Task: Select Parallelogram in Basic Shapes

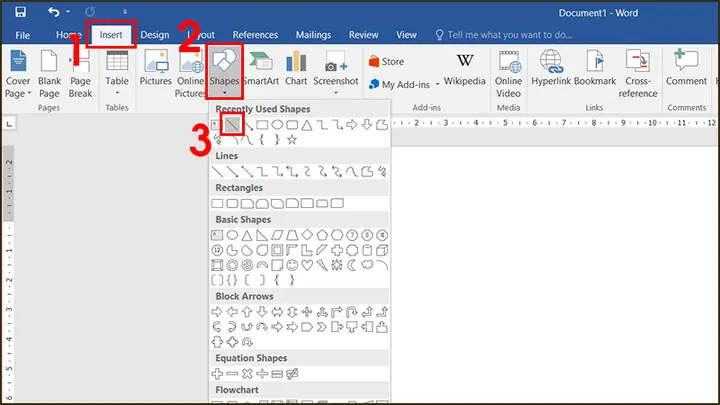Action: 277,236
